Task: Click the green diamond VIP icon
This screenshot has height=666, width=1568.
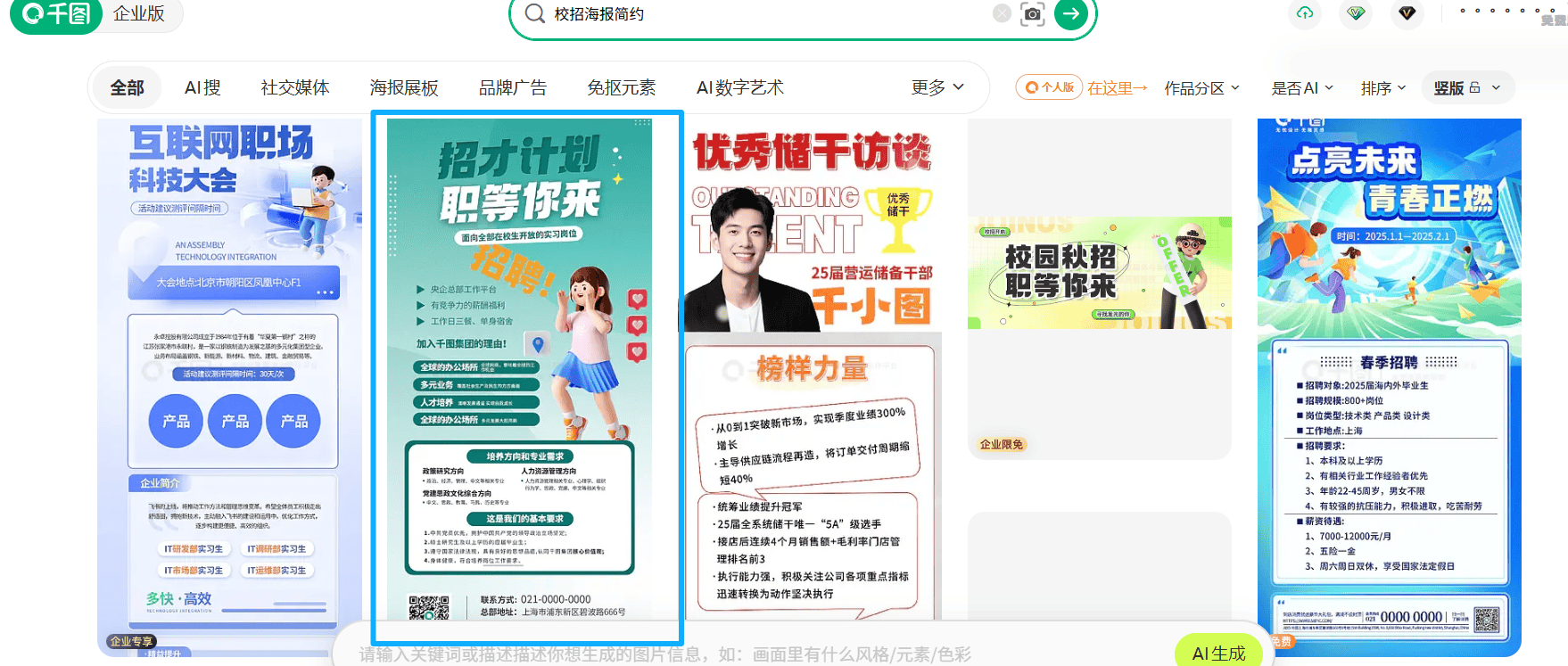Action: [x=1356, y=13]
